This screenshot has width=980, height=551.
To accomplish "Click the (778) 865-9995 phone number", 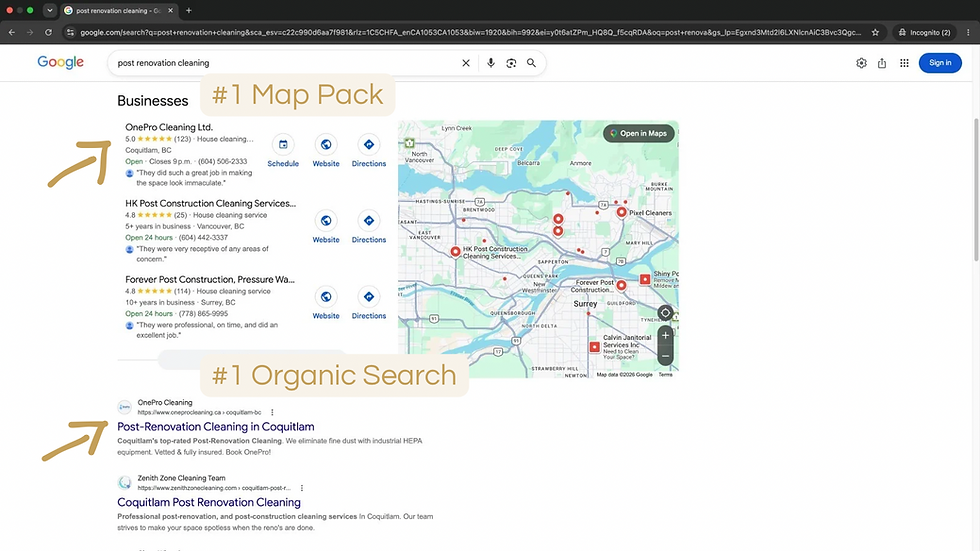I will [x=203, y=314].
